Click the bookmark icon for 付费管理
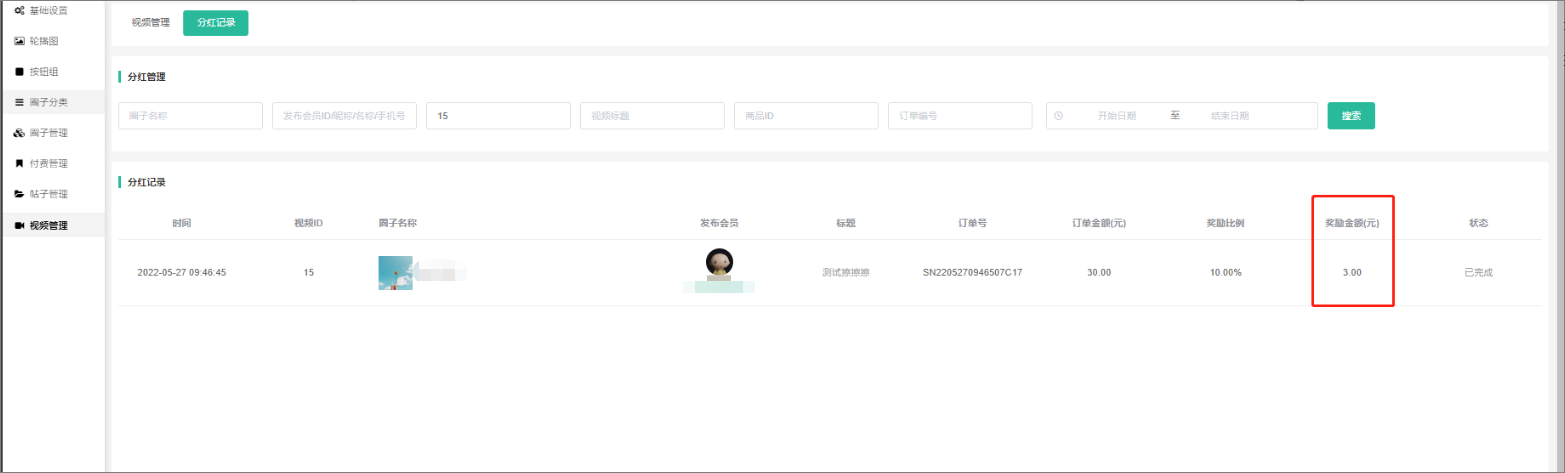Image resolution: width=1565 pixels, height=473 pixels. 19,163
